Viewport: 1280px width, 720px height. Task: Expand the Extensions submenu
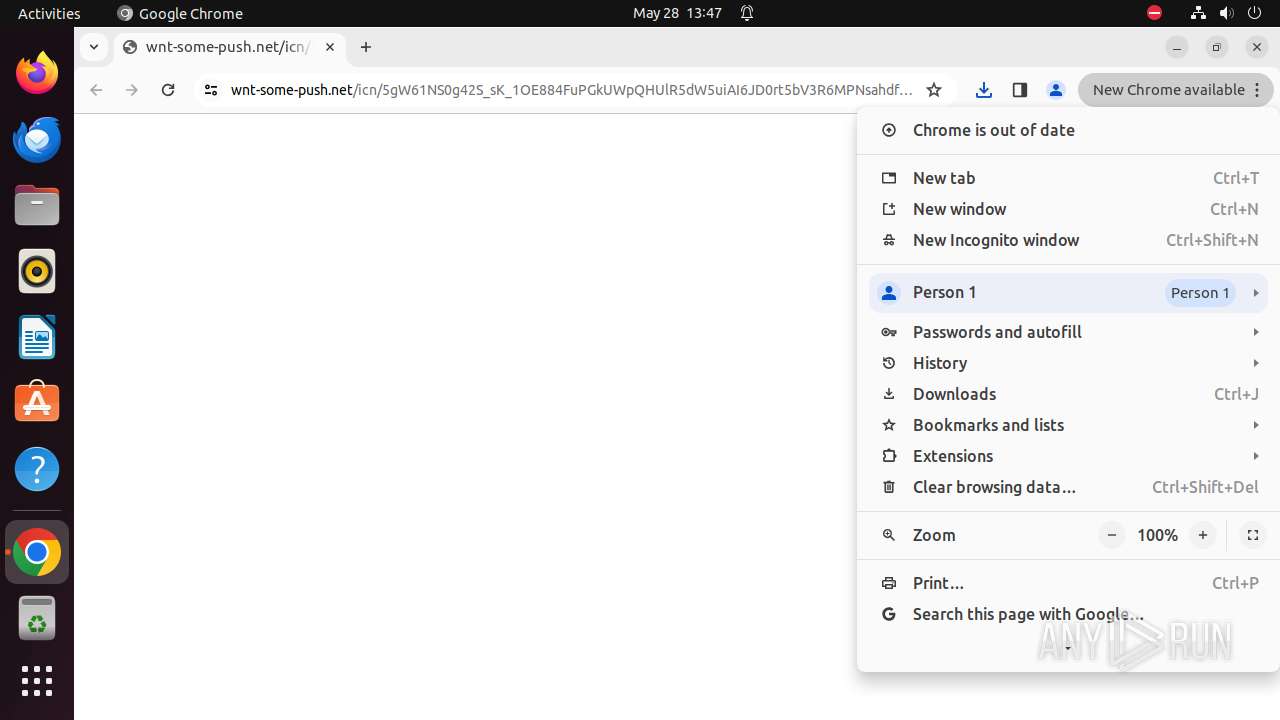pos(1068,456)
